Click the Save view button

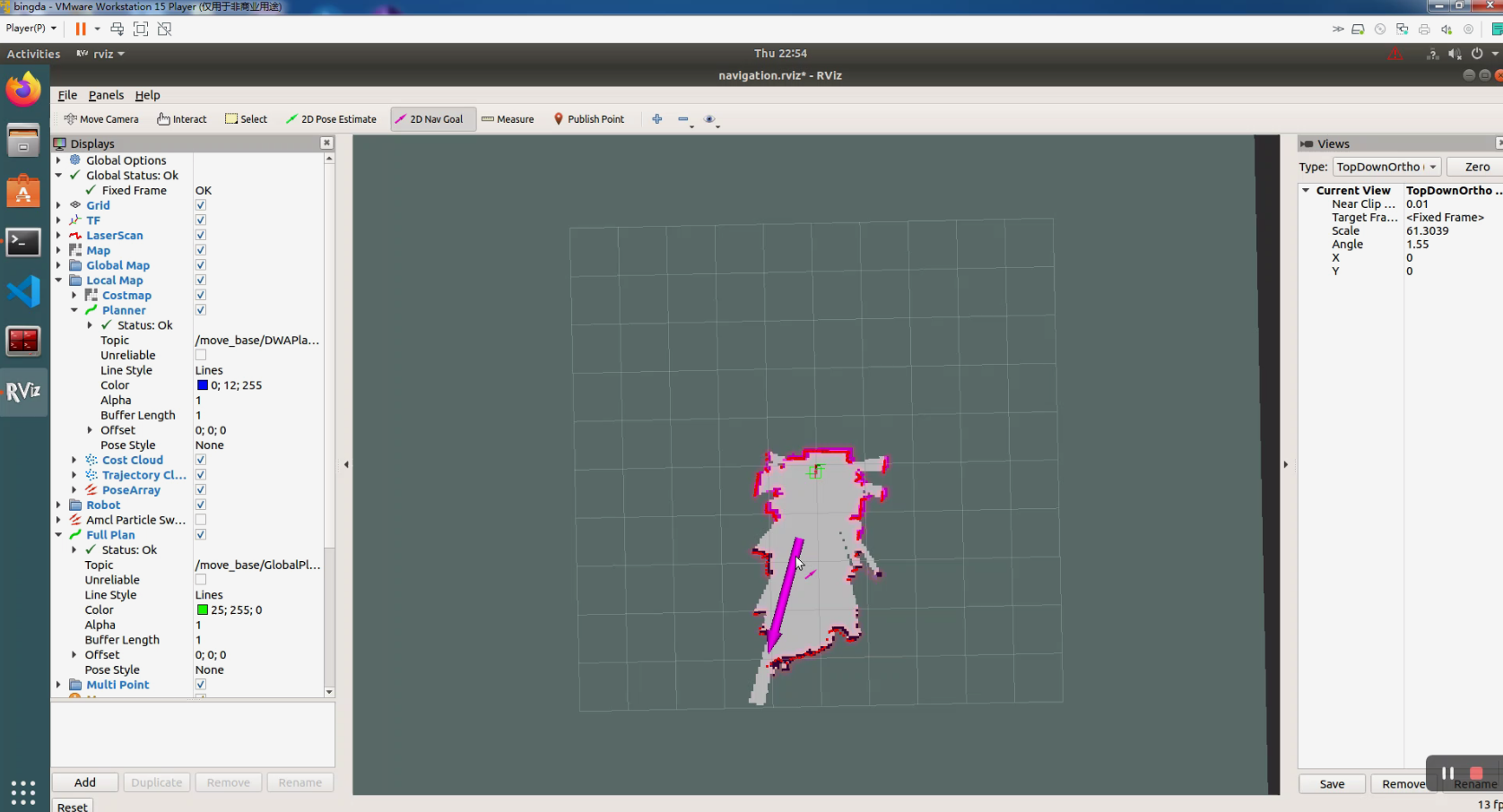point(1332,784)
